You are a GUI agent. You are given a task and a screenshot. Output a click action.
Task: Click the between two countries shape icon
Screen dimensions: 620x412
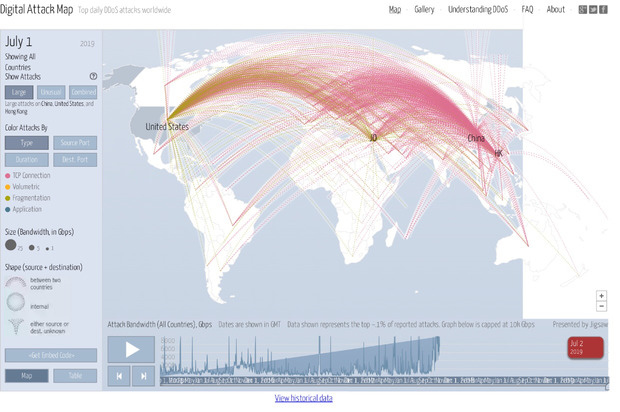(x=16, y=282)
